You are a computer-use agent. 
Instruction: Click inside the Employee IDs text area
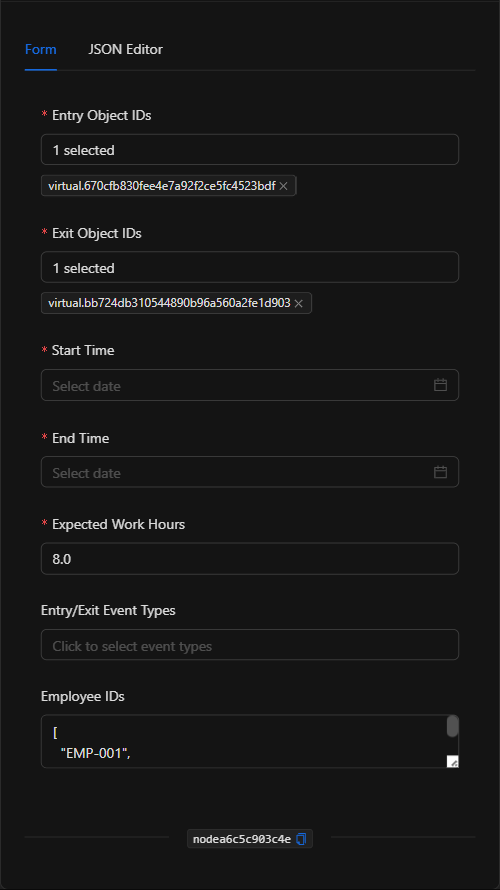click(x=244, y=741)
